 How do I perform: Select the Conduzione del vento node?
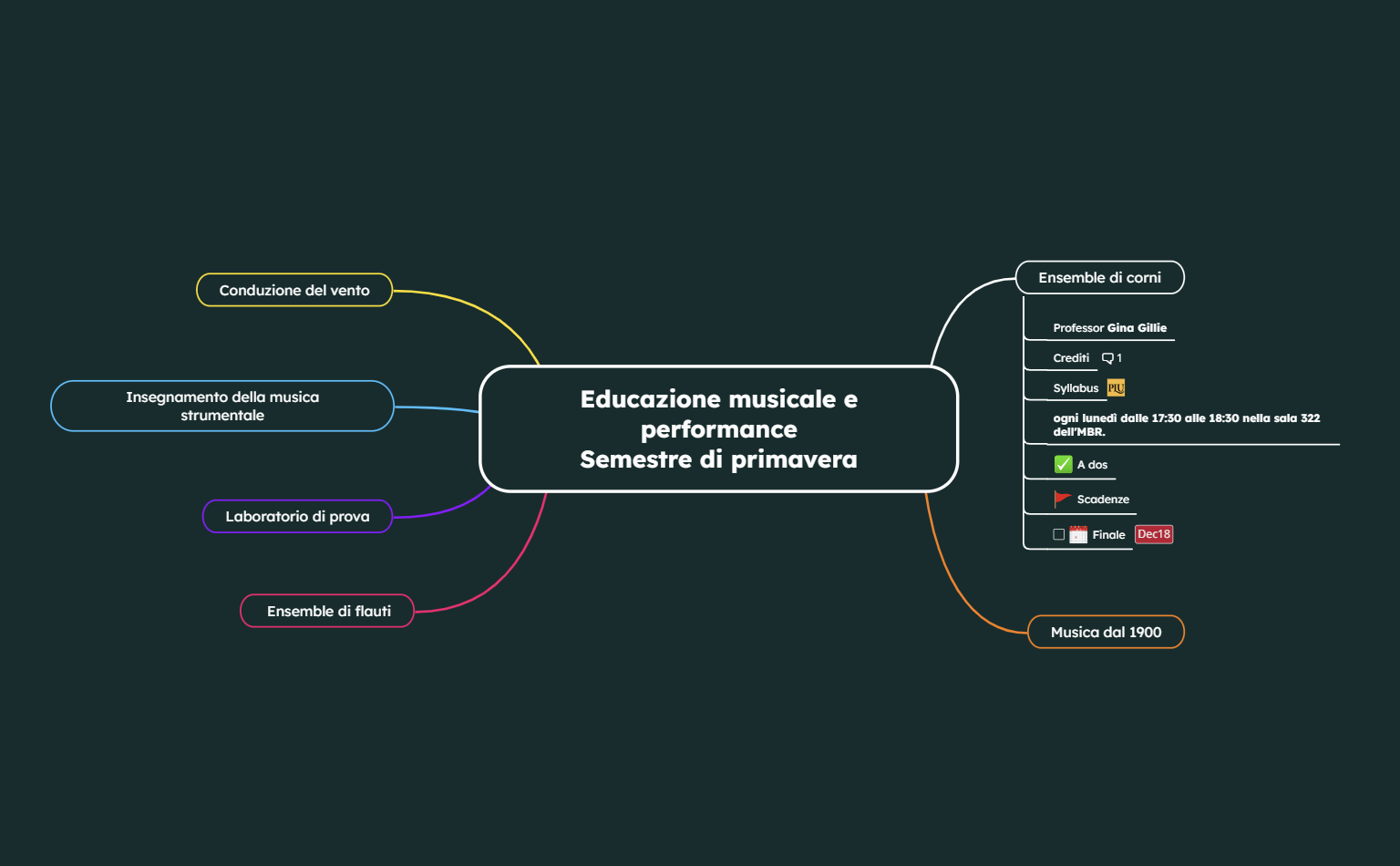click(294, 290)
